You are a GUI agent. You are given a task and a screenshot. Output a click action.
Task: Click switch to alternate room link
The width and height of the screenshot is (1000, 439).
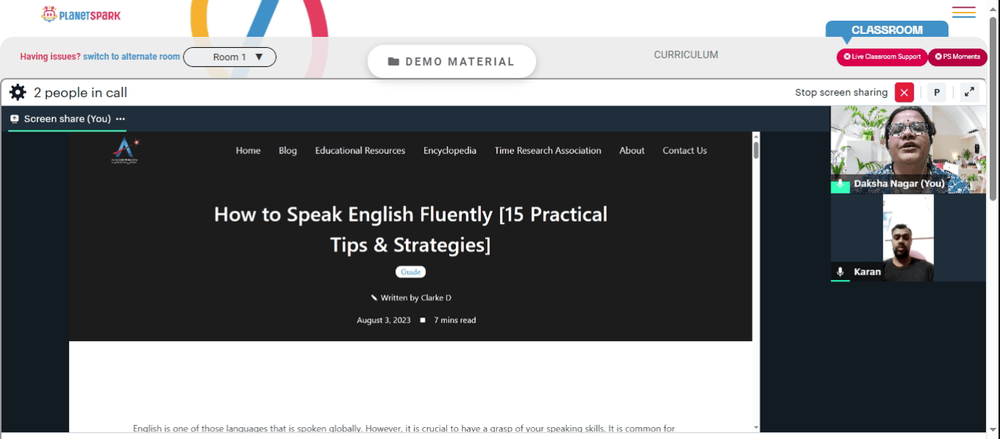click(131, 56)
